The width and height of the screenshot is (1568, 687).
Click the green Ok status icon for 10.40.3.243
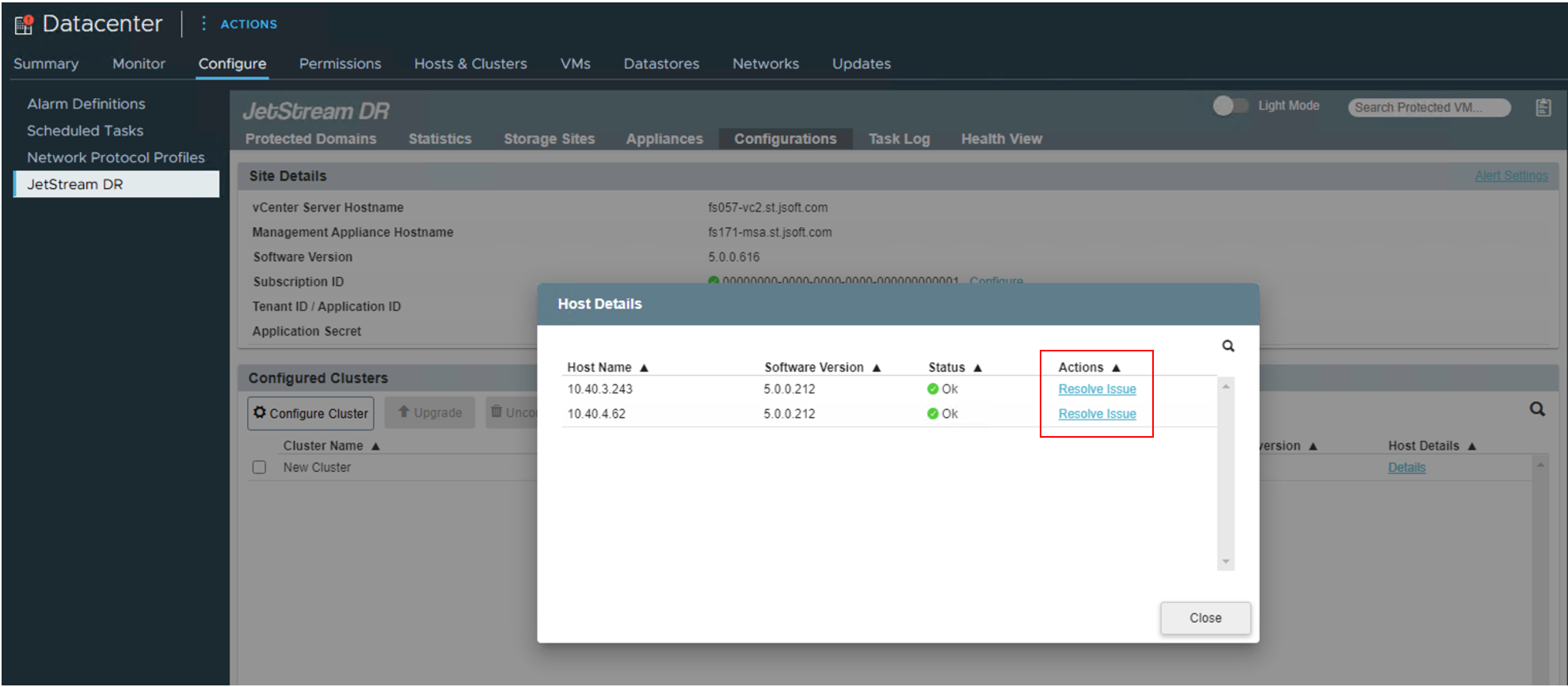point(933,389)
